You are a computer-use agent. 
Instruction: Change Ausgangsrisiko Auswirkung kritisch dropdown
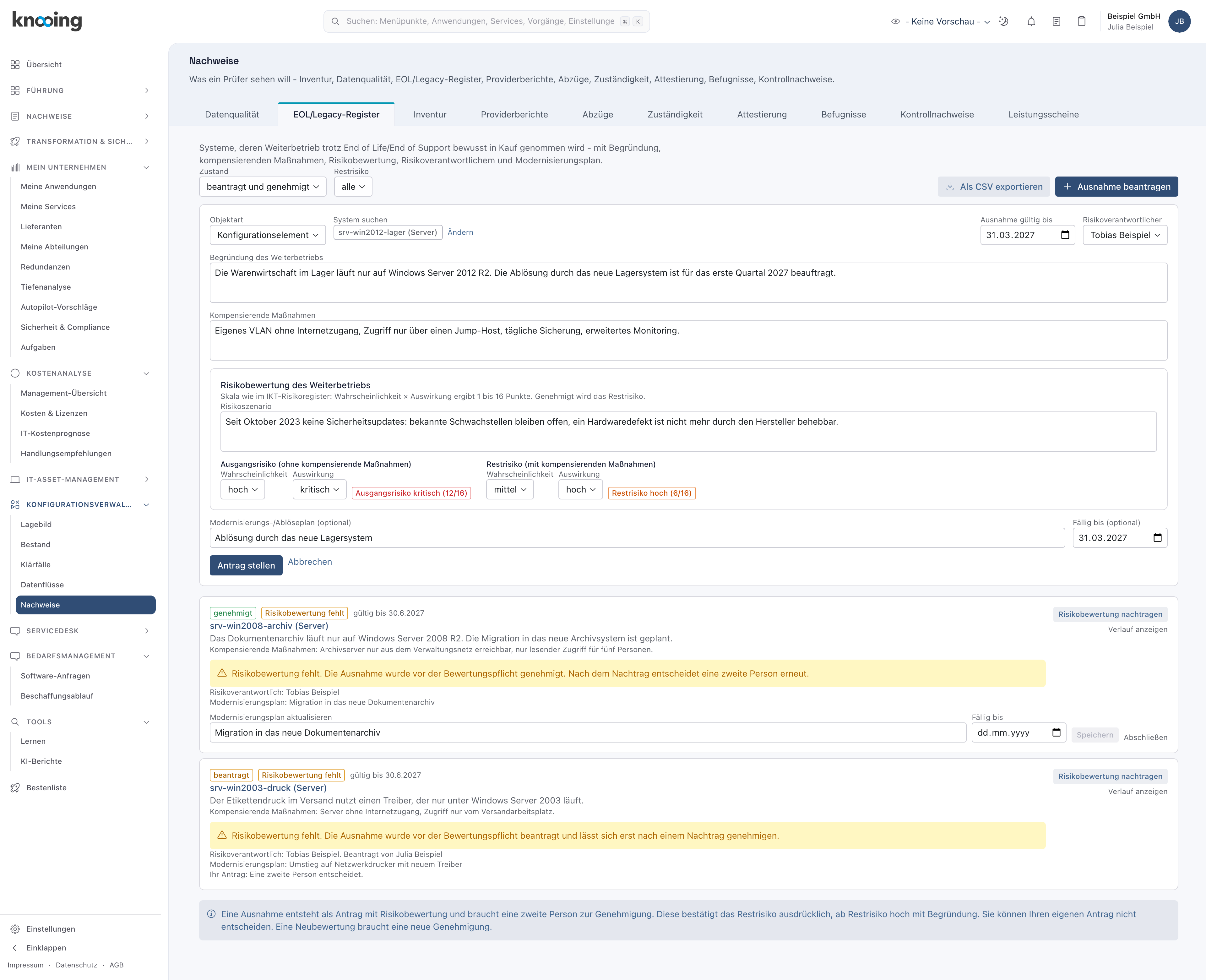[319, 489]
